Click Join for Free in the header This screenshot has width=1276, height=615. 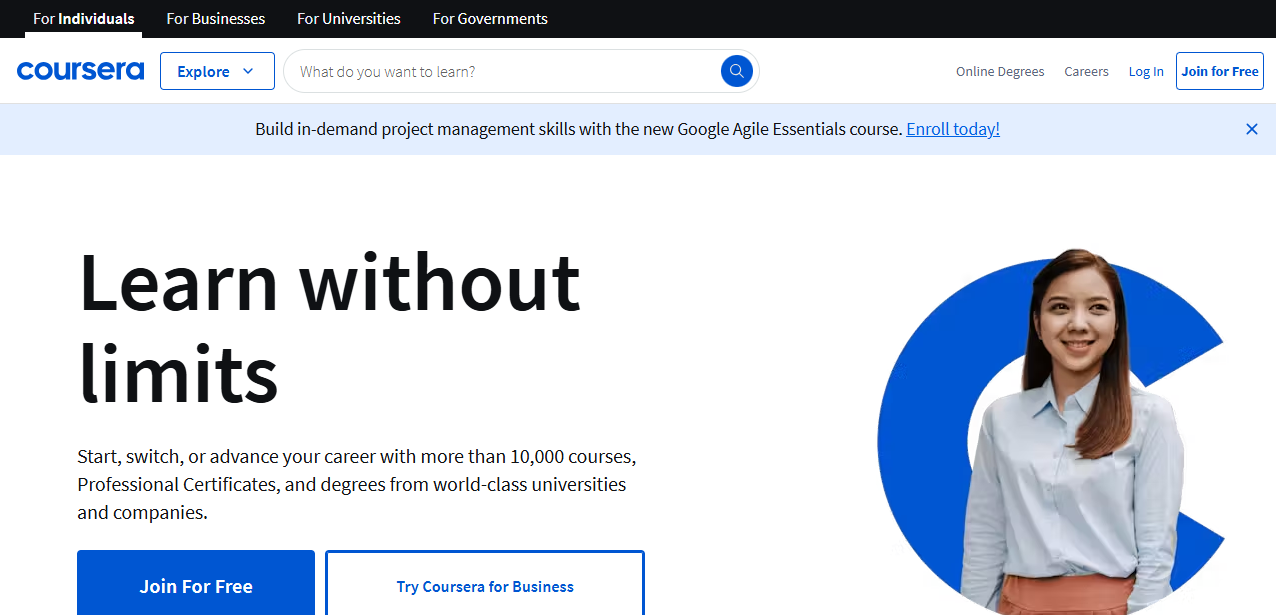[x=1219, y=71]
